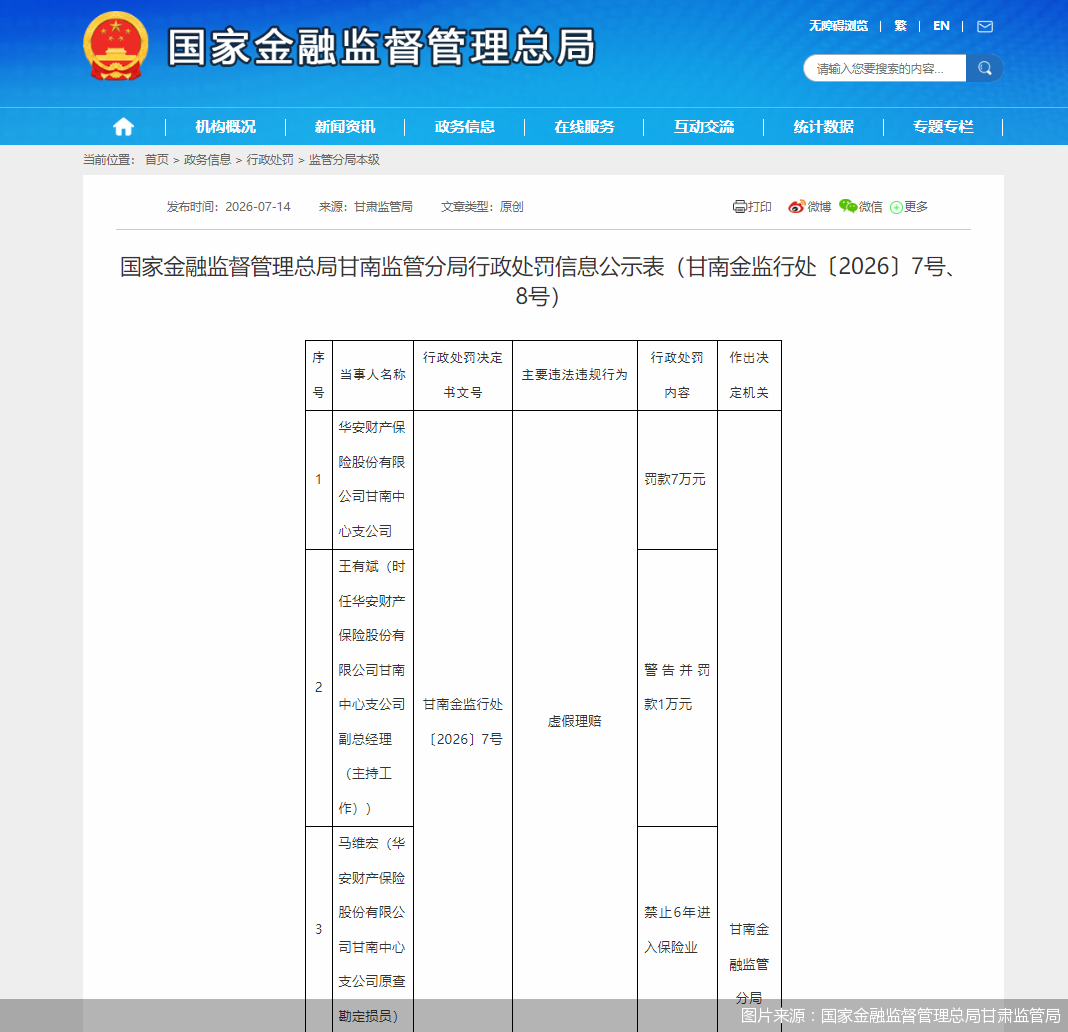Open the mail envelope icon
Viewport: 1068px width, 1032px height.
[x=985, y=27]
